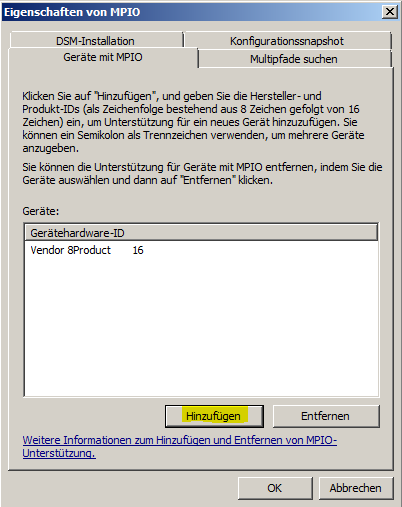The width and height of the screenshot is (402, 507).
Task: Go to the Multipfade suchen tab
Action: (294, 59)
